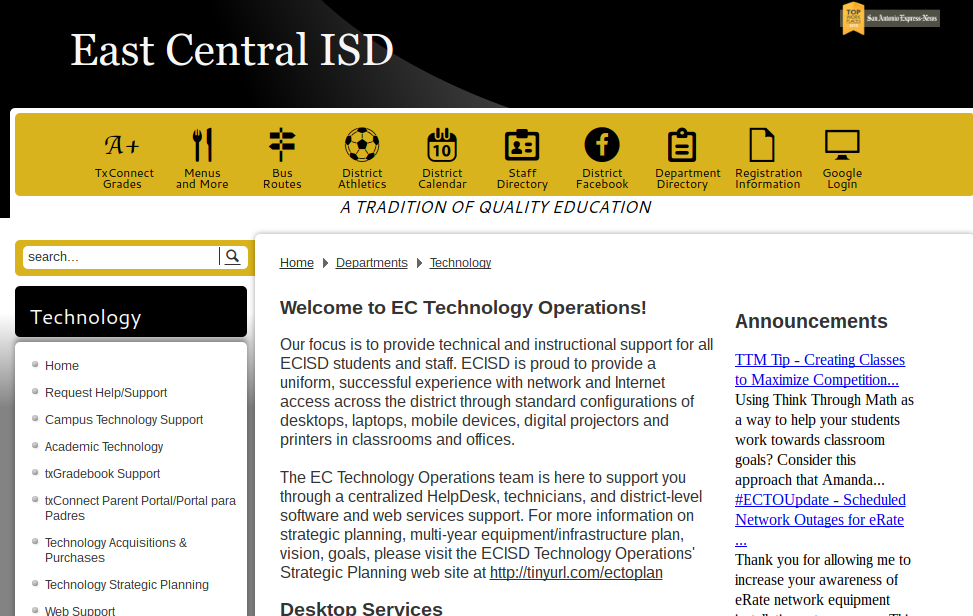Open txGradebook Support from sidebar menu

[102, 474]
